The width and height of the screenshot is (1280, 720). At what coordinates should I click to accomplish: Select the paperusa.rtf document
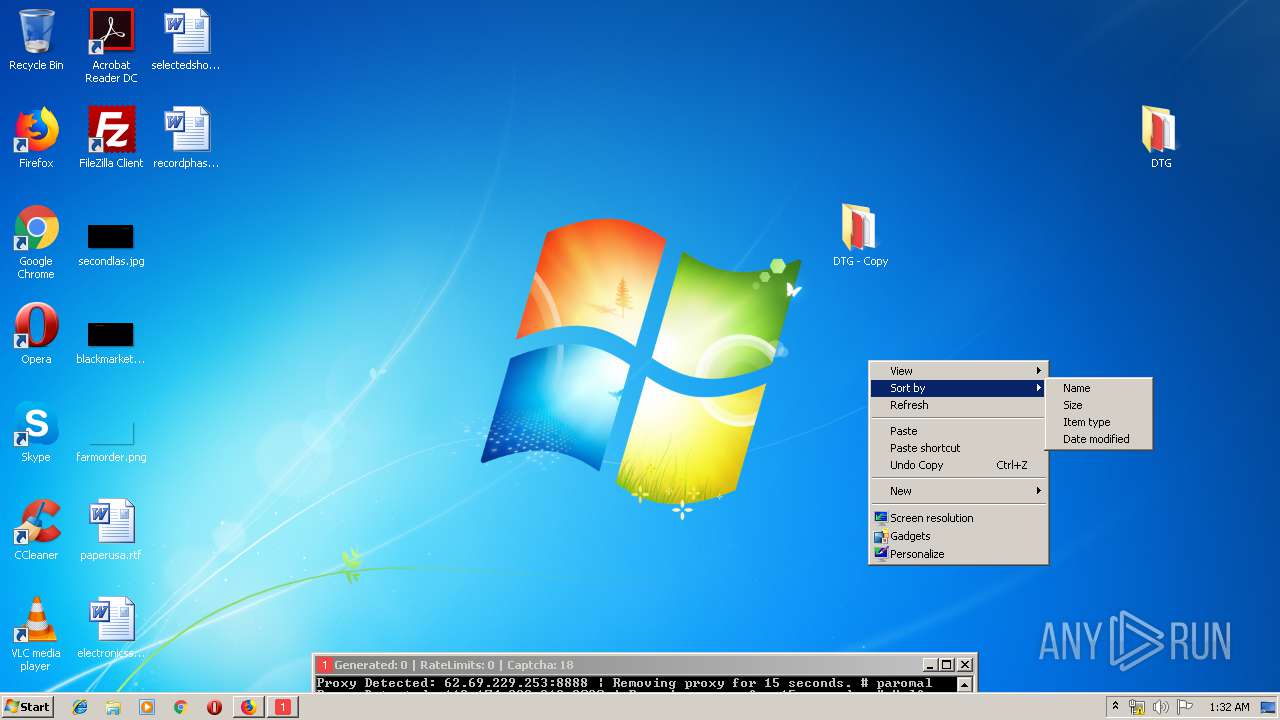111,530
